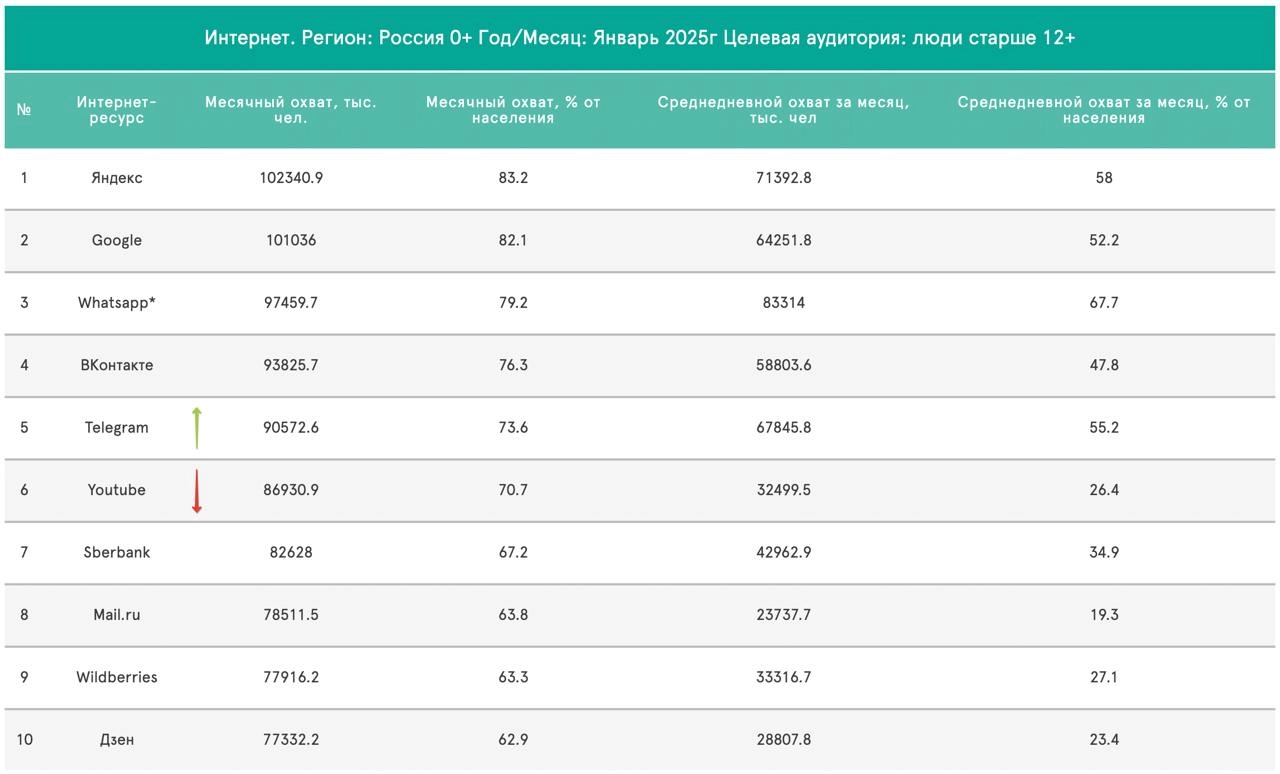Click the value 82628 for Sberbank
The width and height of the screenshot is (1280, 774).
(291, 552)
